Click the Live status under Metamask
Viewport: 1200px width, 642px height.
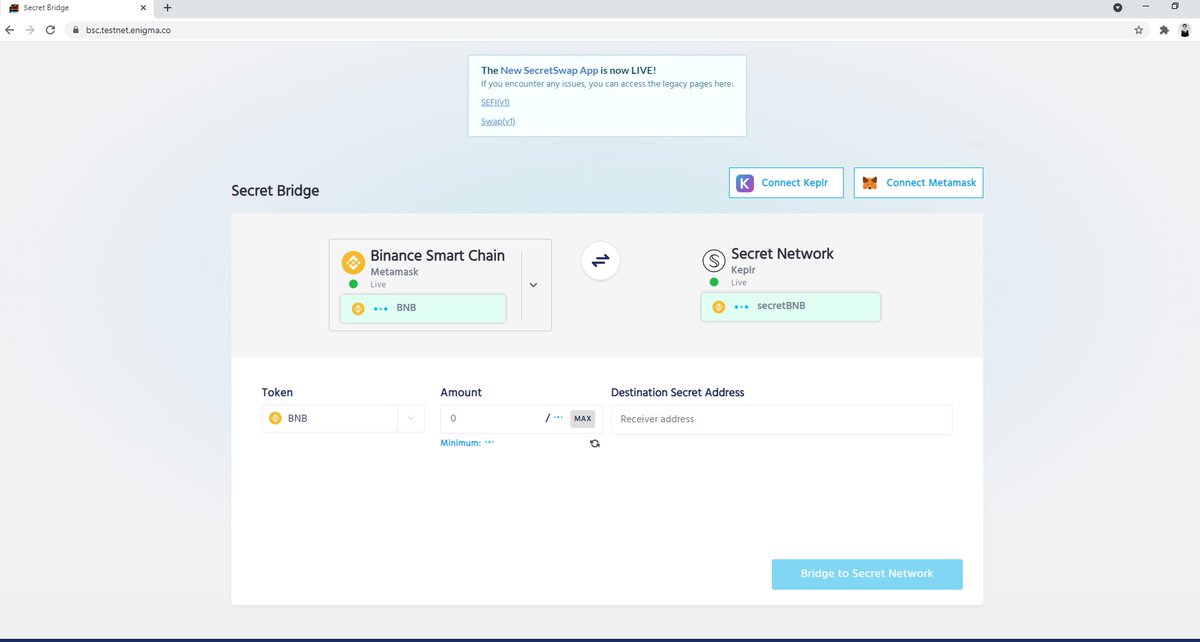(378, 285)
